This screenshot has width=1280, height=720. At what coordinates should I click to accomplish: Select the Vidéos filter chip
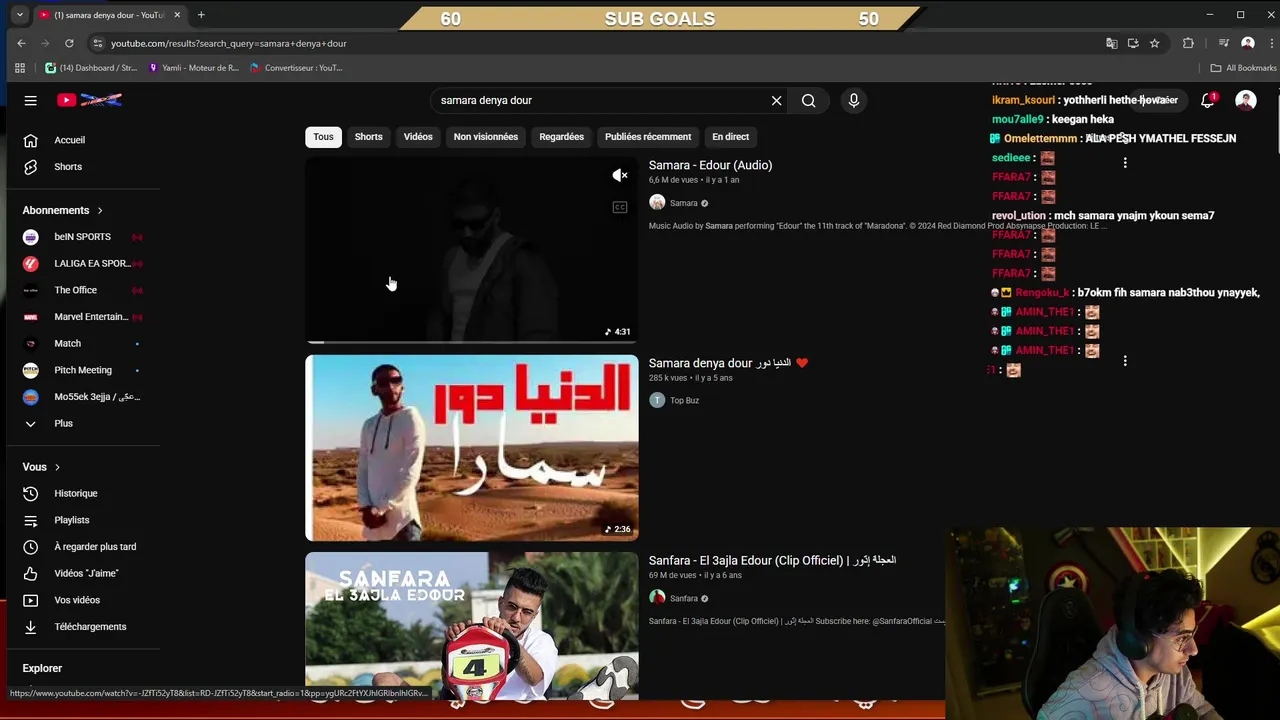(x=418, y=137)
